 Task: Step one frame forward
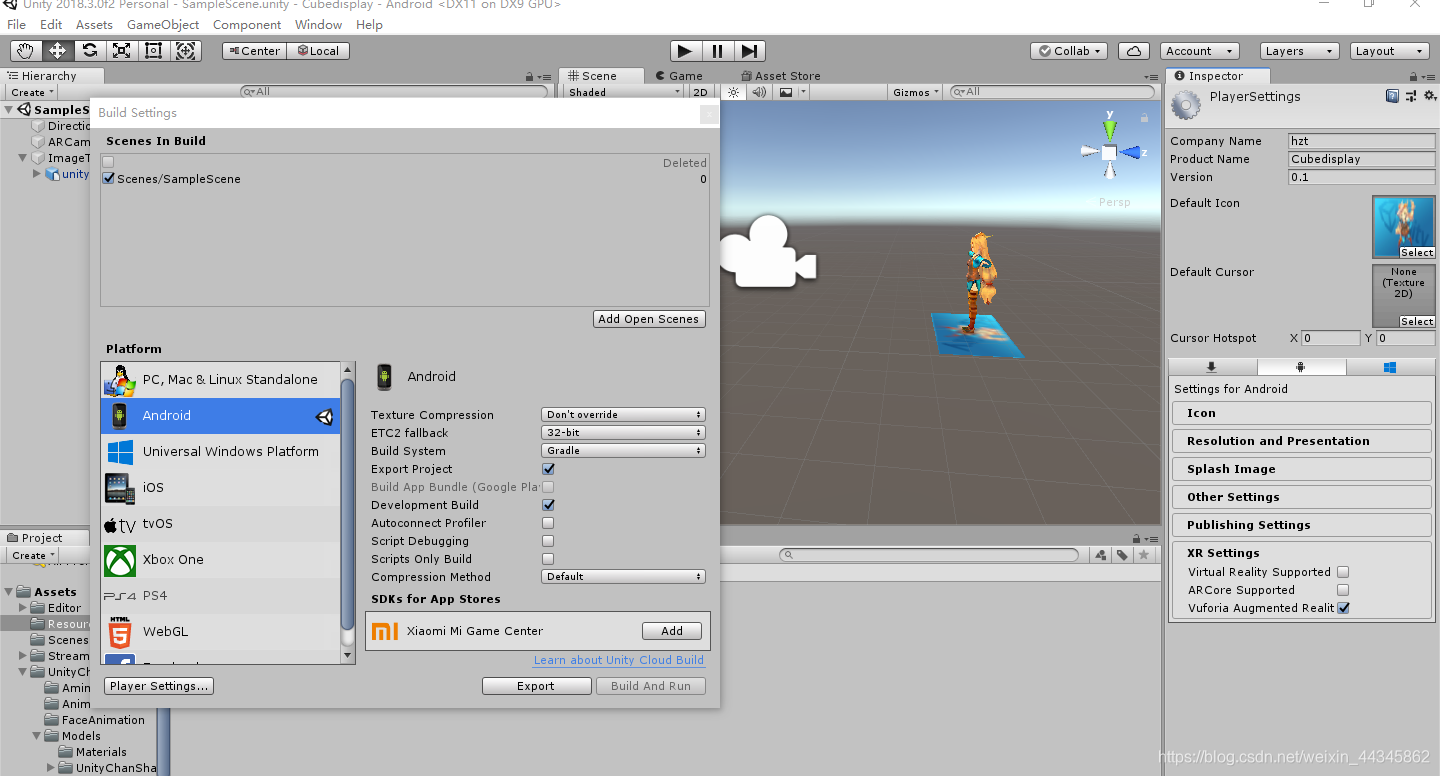coord(749,51)
